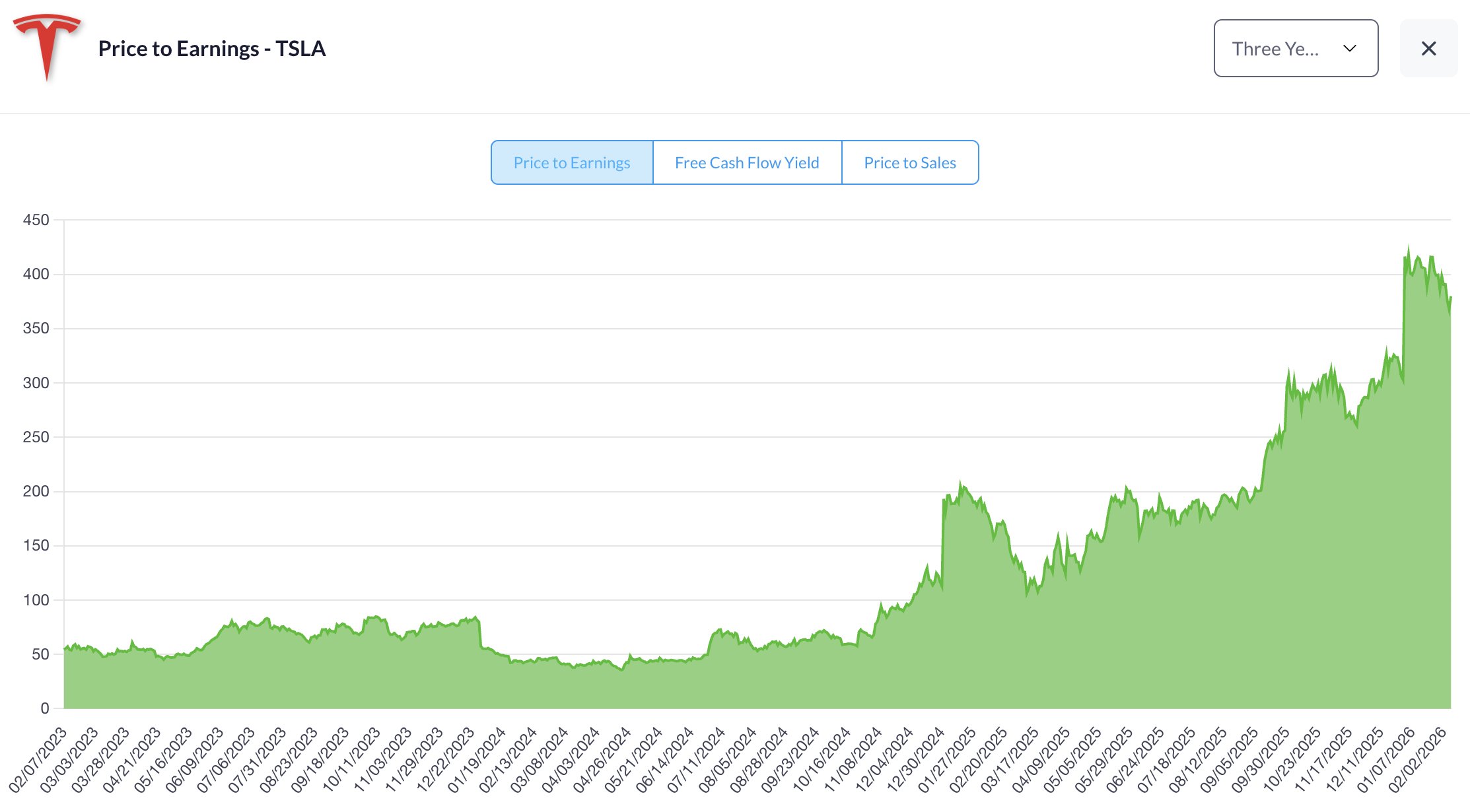The height and width of the screenshot is (812, 1470).
Task: Click the 02/07/2023 x-axis date label
Action: pyautogui.click(x=39, y=759)
